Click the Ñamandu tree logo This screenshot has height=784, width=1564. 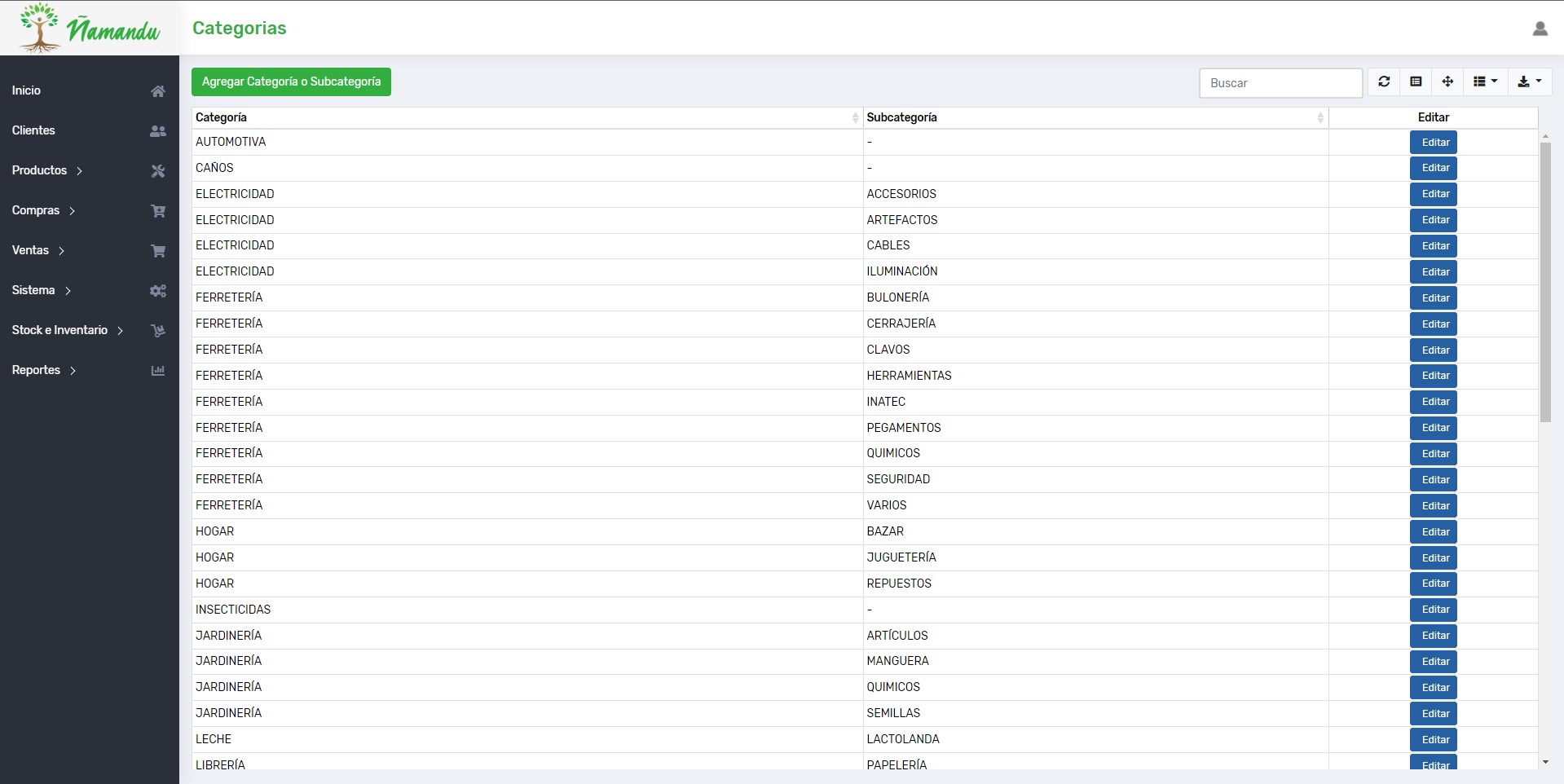pyautogui.click(x=39, y=28)
